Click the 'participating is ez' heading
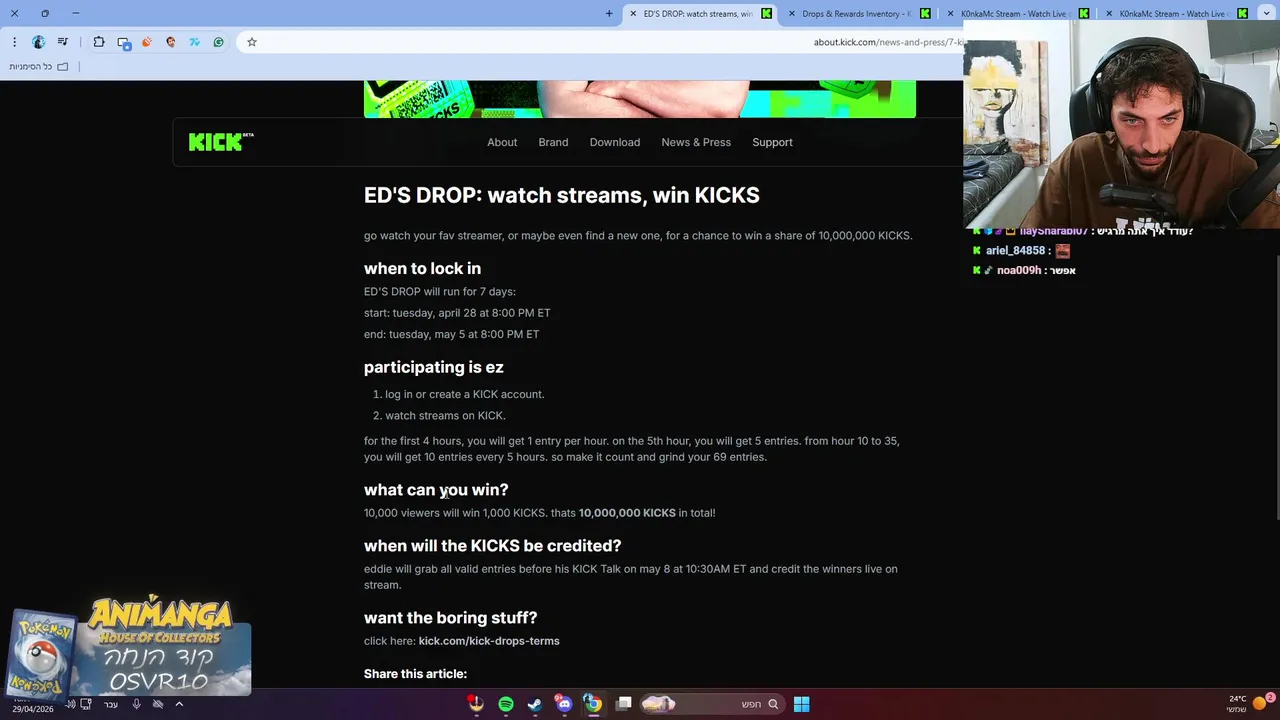This screenshot has height=720, width=1280. 434,367
